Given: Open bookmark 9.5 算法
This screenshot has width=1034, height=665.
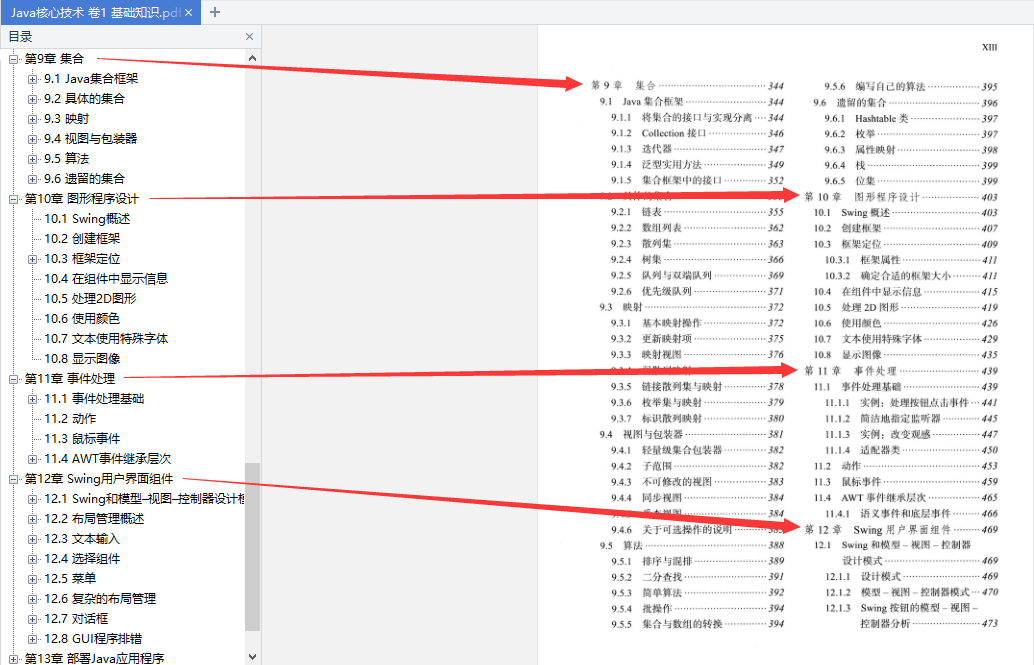Looking at the screenshot, I should tap(67, 158).
